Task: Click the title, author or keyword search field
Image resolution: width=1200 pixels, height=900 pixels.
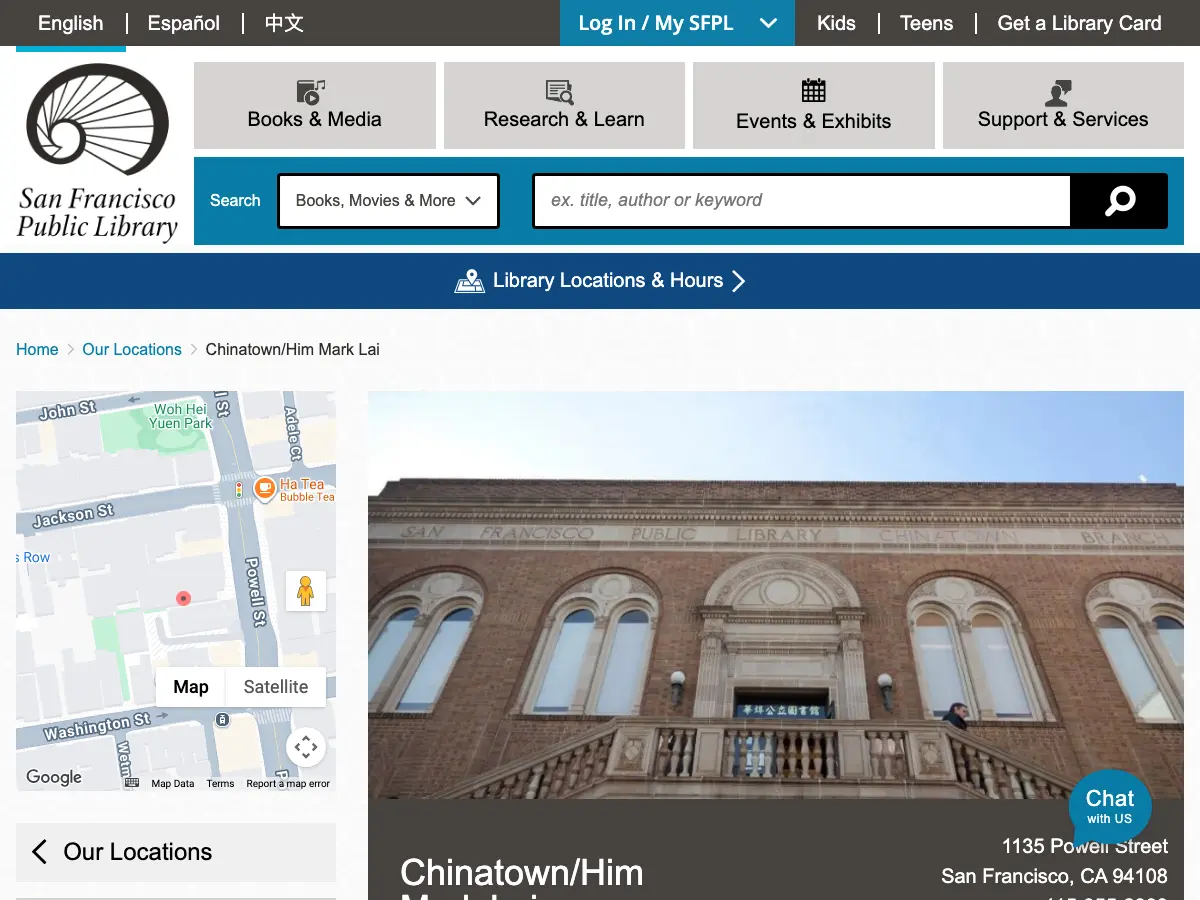Action: (802, 201)
